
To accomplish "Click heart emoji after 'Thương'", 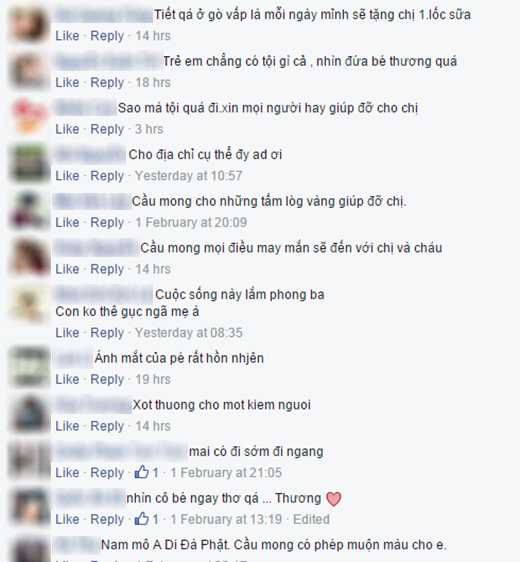I will (334, 499).
